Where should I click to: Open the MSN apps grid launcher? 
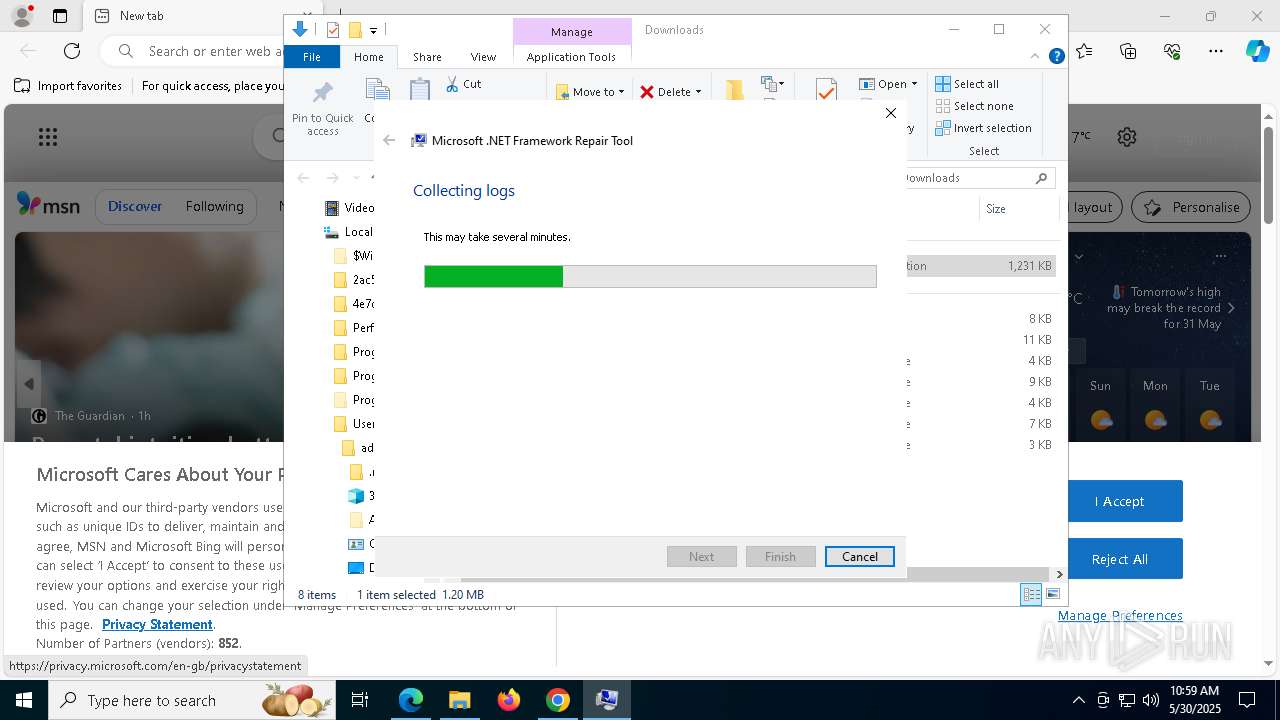click(47, 137)
